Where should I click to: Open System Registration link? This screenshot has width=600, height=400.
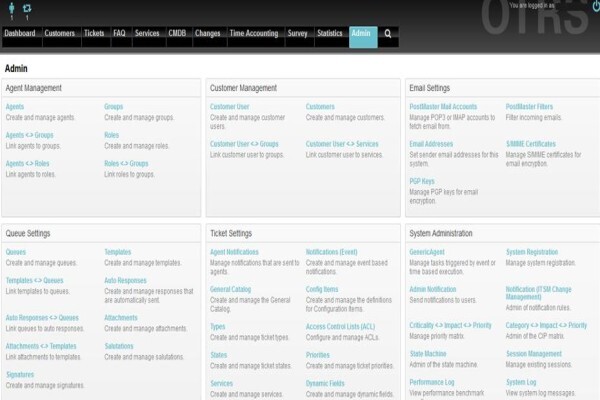[532, 252]
